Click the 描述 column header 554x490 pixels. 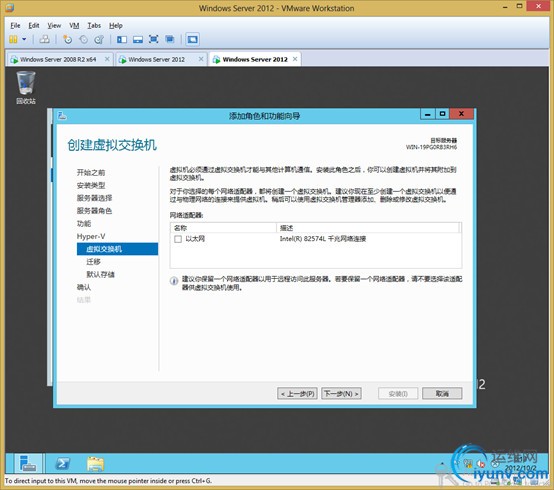click(368, 228)
